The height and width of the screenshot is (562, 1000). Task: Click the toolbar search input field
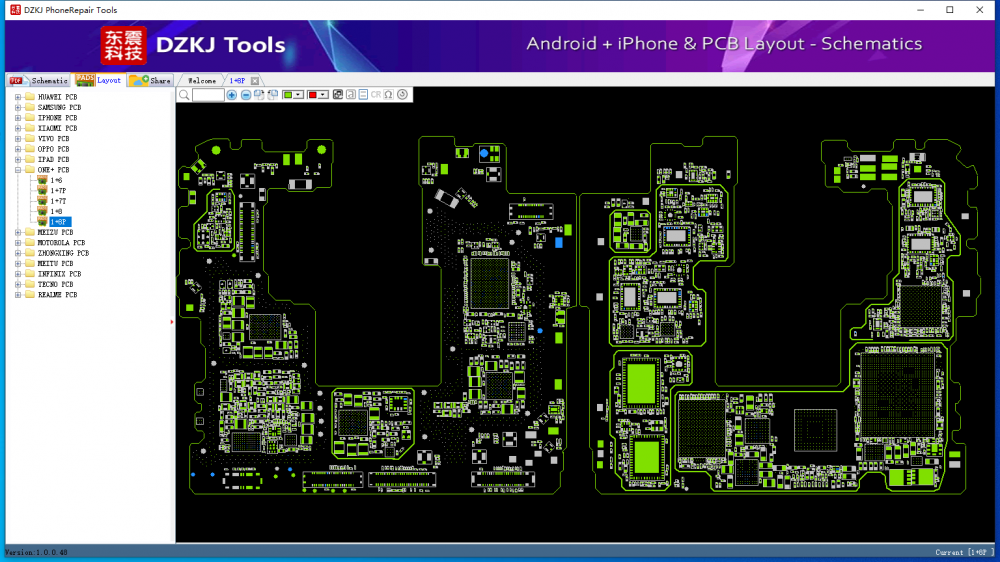[208, 94]
